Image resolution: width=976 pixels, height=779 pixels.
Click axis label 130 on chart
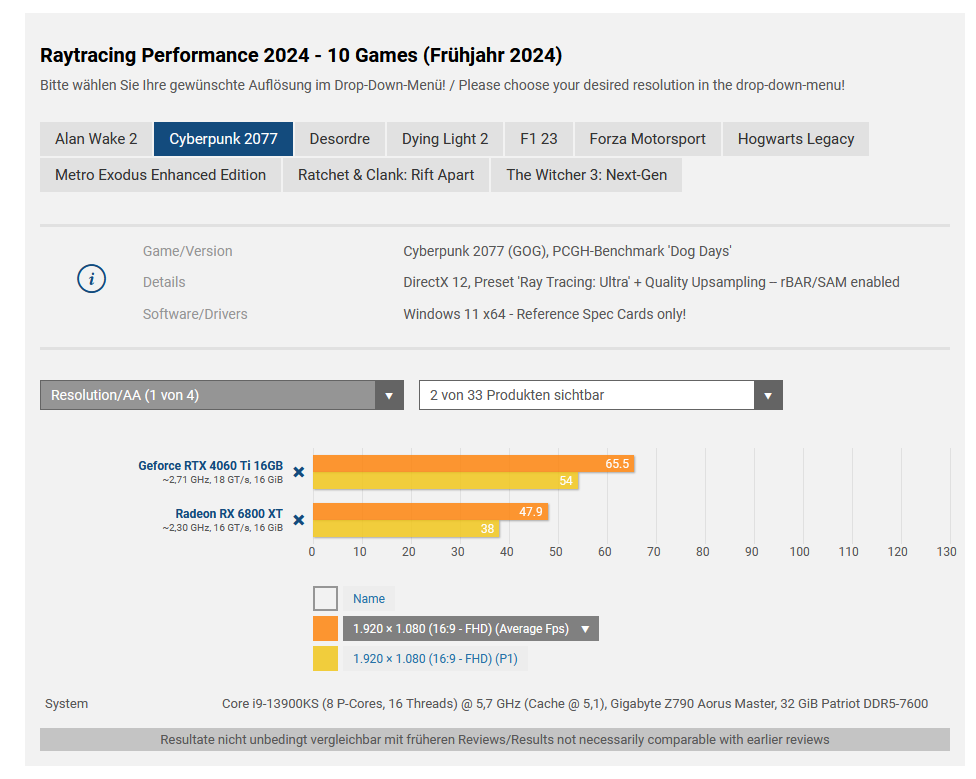tap(946, 551)
